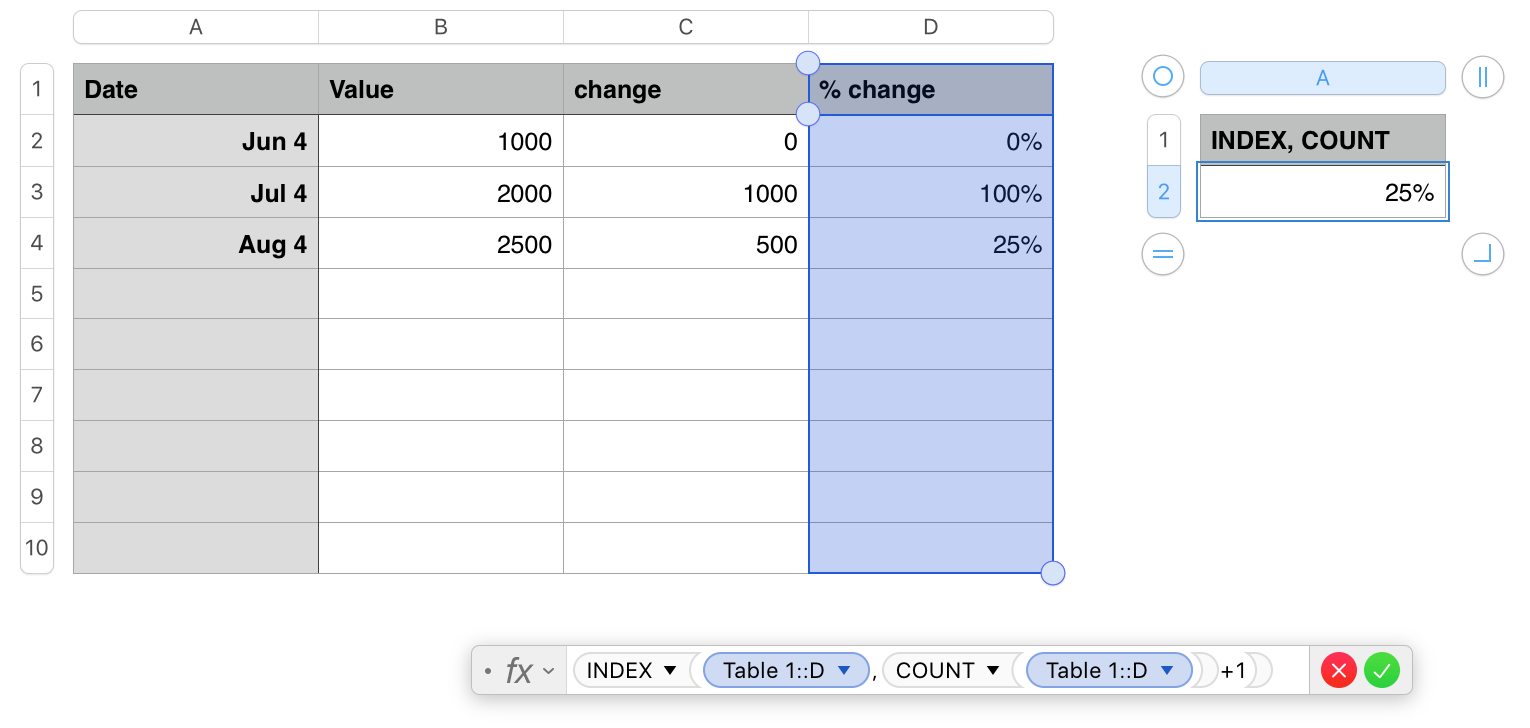The height and width of the screenshot is (728, 1530).
Task: Expand first Table 1::D reference options
Action: (x=843, y=670)
